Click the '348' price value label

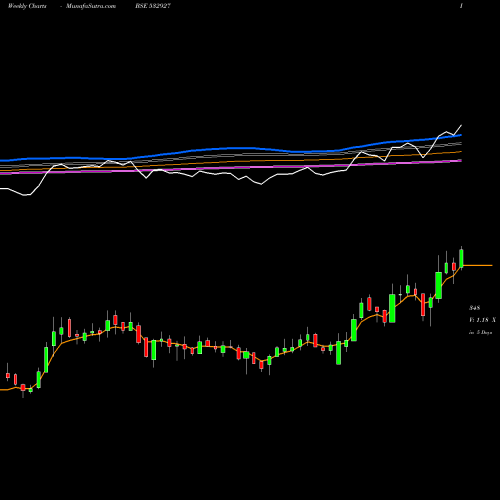(x=474, y=308)
